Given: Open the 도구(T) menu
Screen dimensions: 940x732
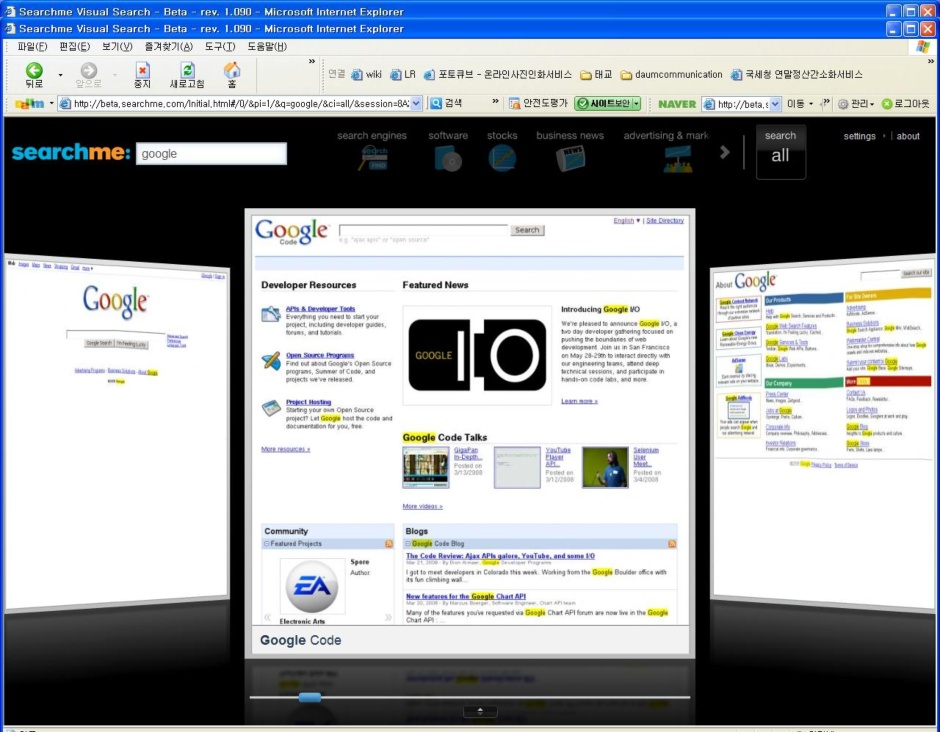Looking at the screenshot, I should (x=220, y=46).
